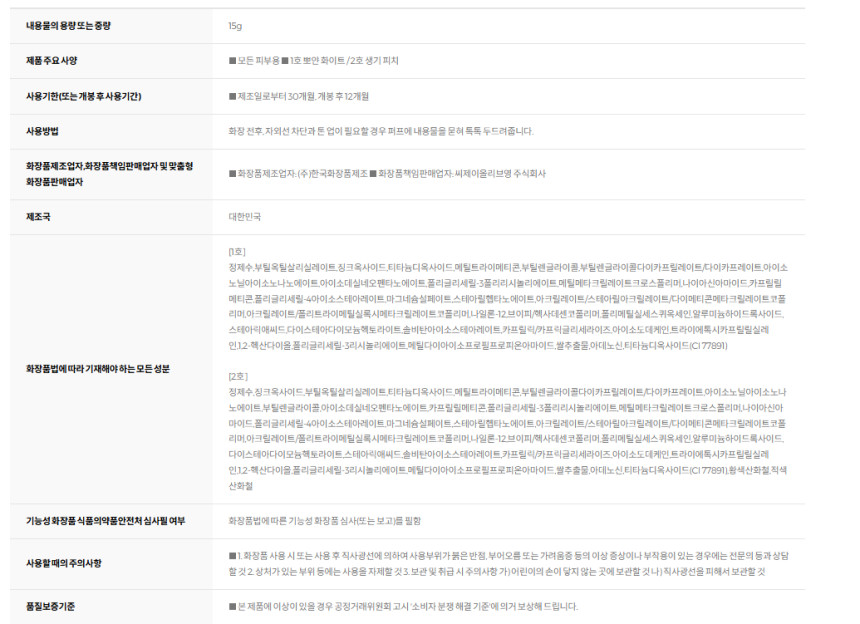Click the 대한민국 country value

[245, 217]
